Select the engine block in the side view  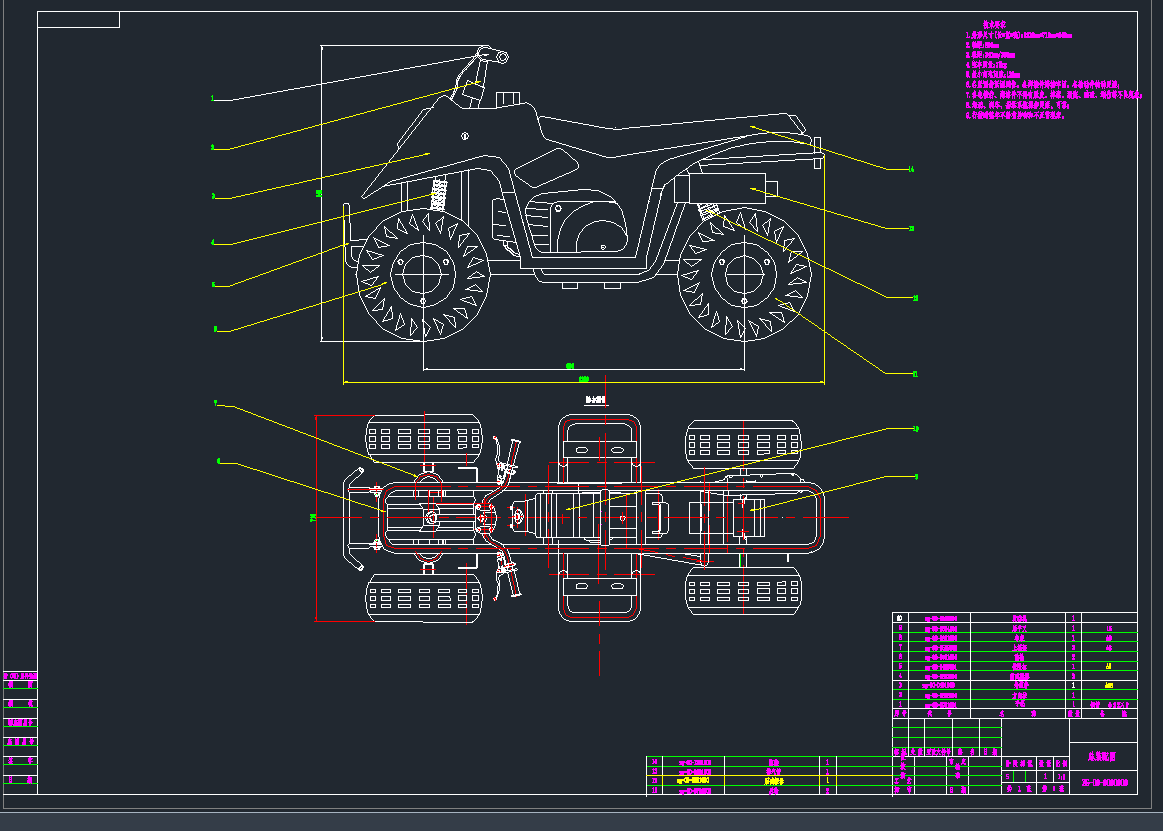coord(576,222)
